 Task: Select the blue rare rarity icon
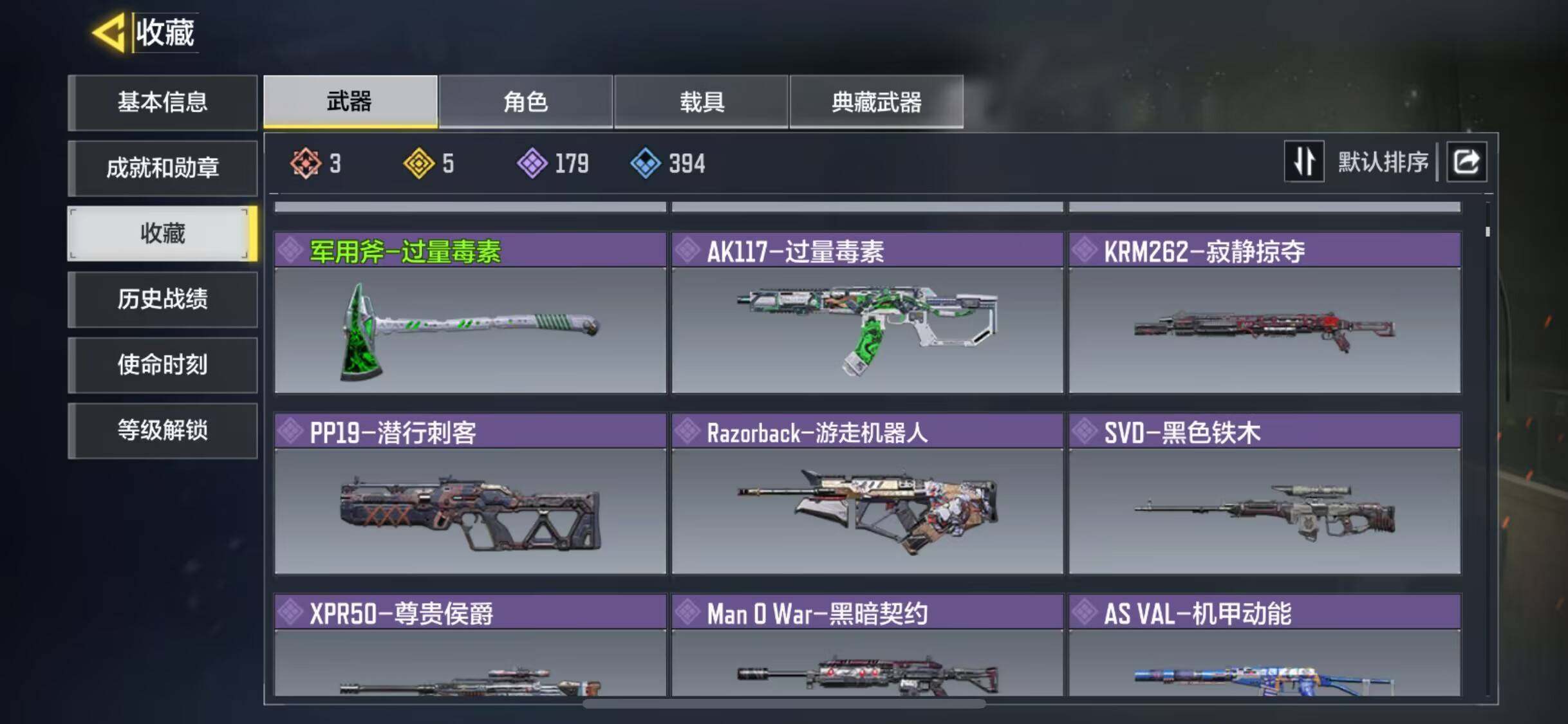click(646, 163)
